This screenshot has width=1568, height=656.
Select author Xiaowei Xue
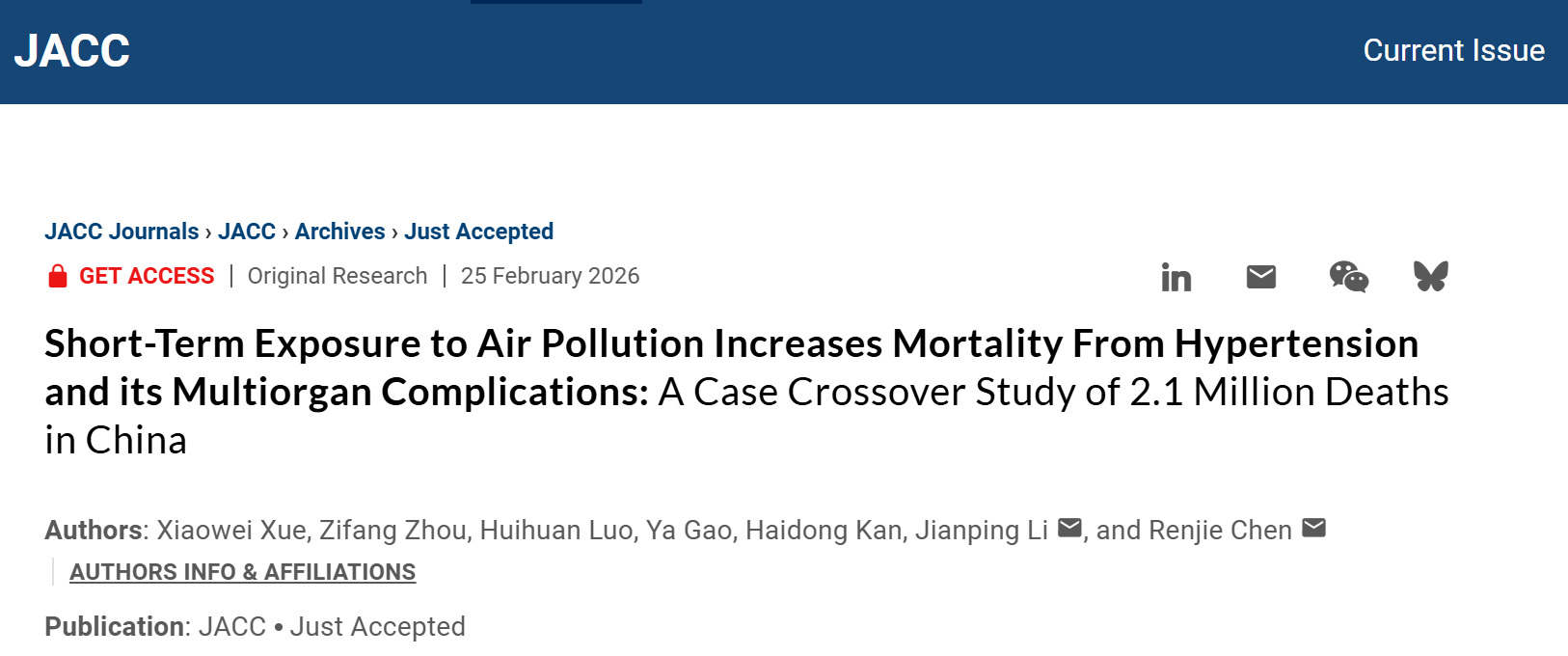pos(231,531)
